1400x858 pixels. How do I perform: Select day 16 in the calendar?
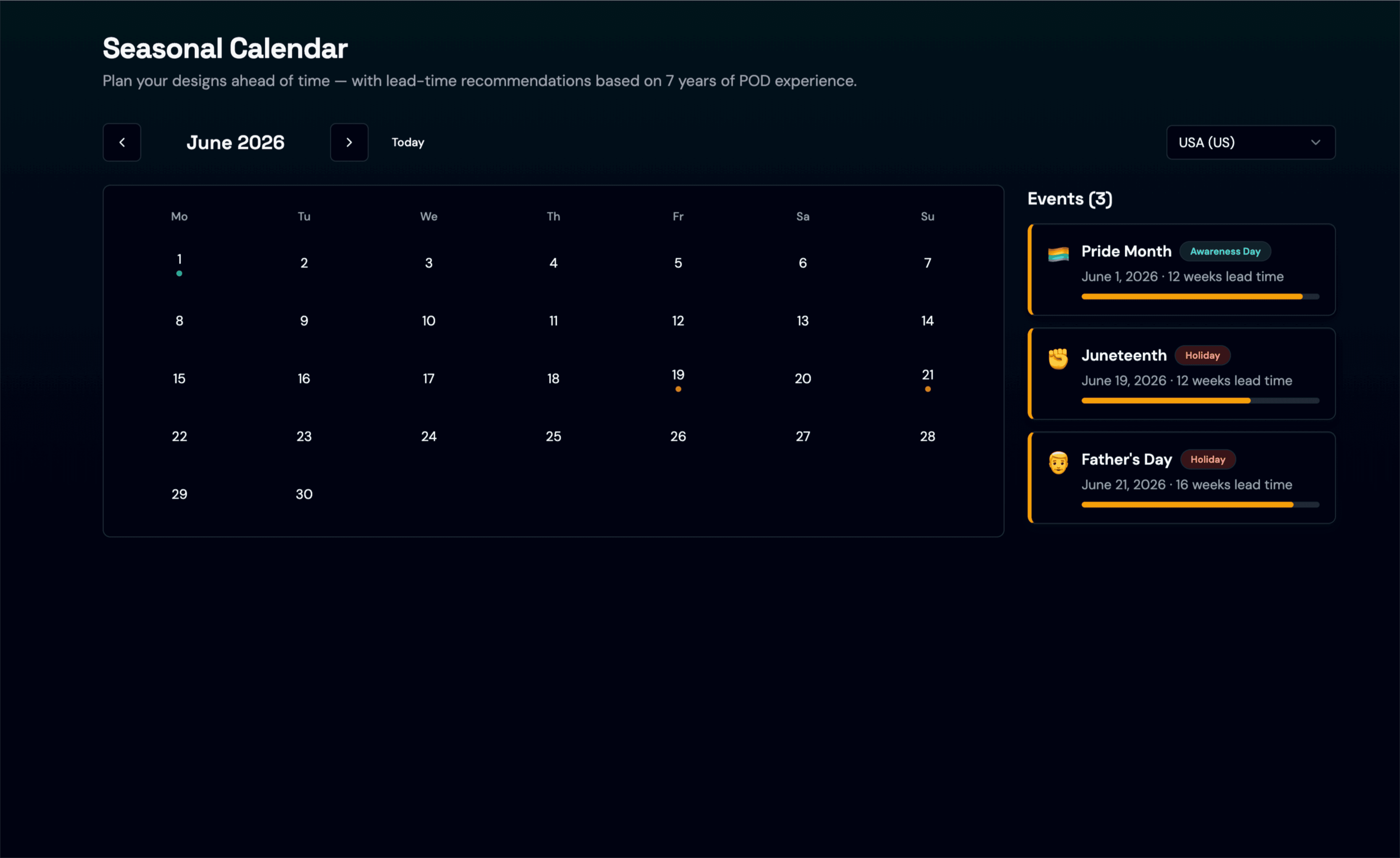[x=304, y=378]
